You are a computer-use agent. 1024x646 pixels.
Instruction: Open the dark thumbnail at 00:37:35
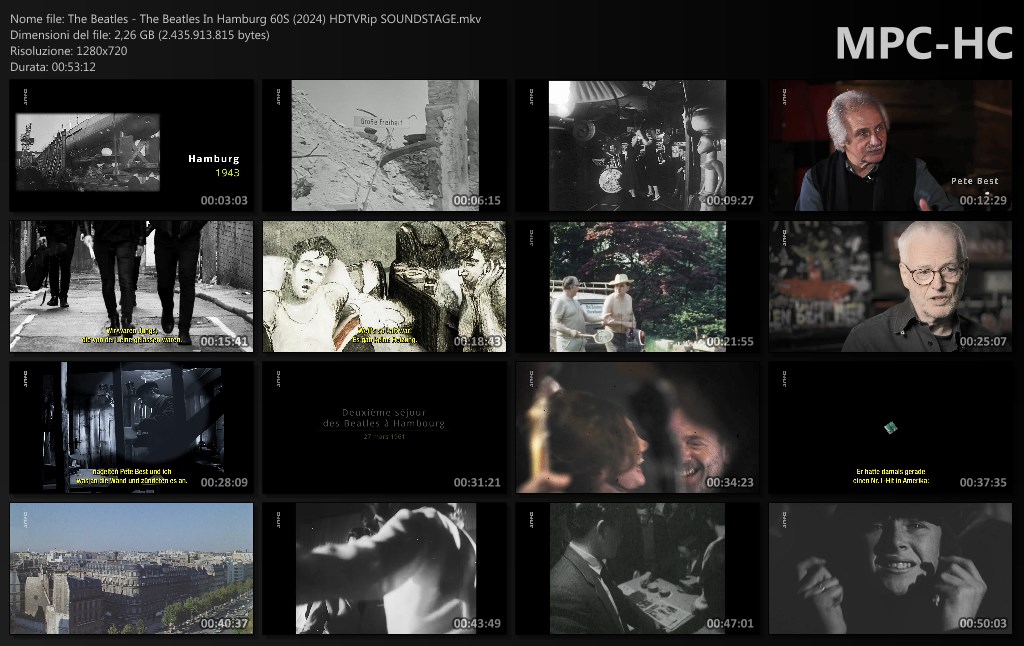click(x=890, y=428)
